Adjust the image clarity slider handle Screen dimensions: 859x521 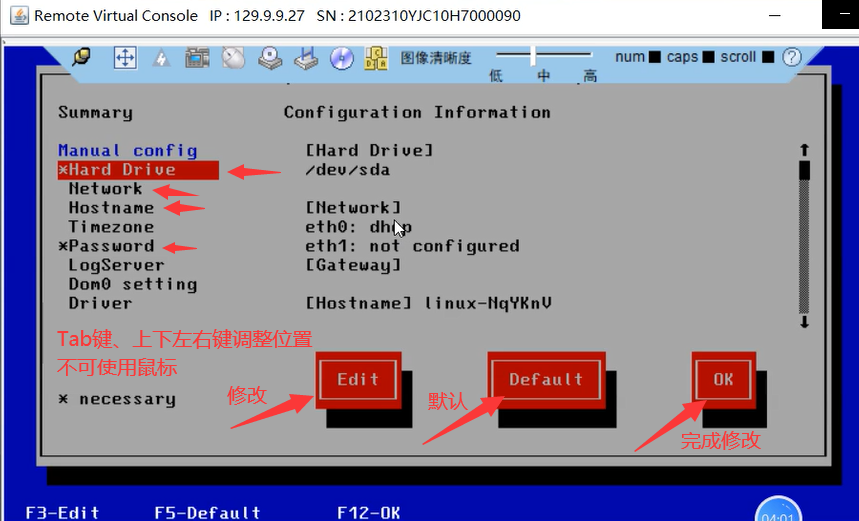click(533, 55)
